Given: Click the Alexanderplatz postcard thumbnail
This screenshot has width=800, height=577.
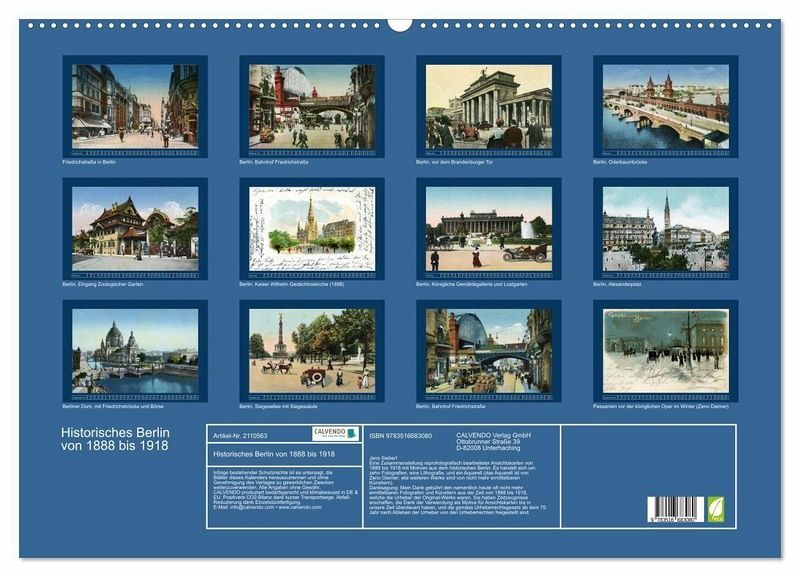Looking at the screenshot, I should click(666, 229).
